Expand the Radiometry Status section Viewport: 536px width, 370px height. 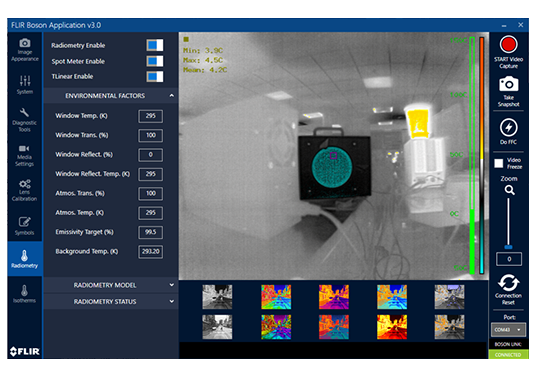pos(110,301)
